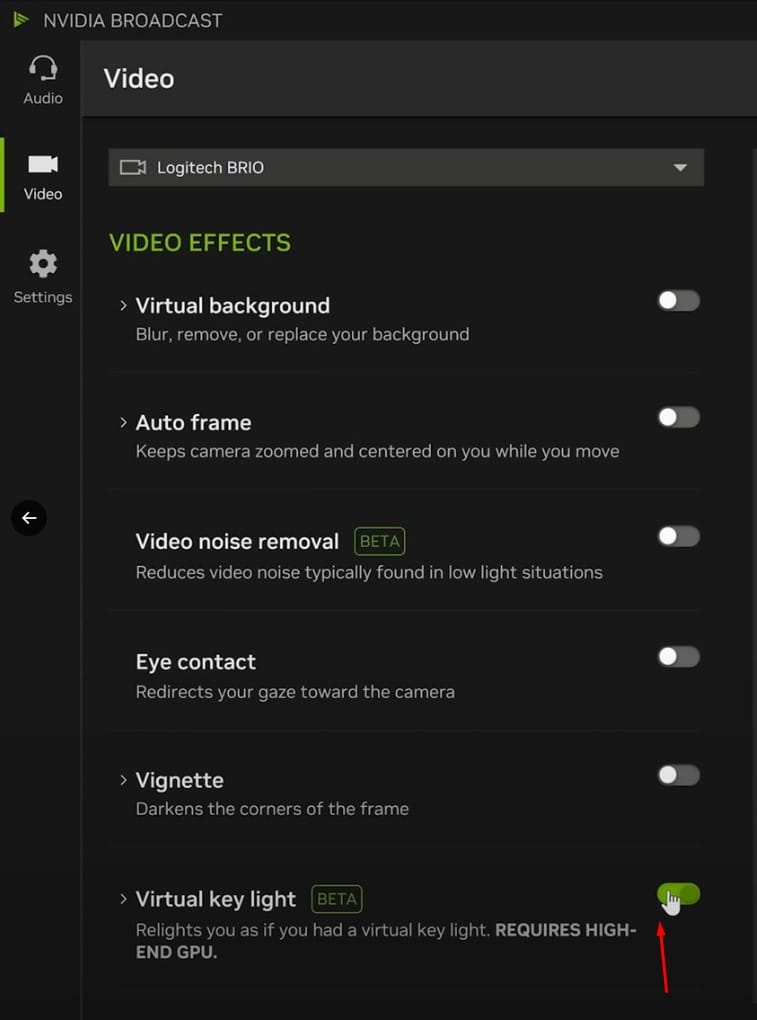Select the Video camera icon in the sidebar
This screenshot has width=757, height=1020.
point(42,164)
